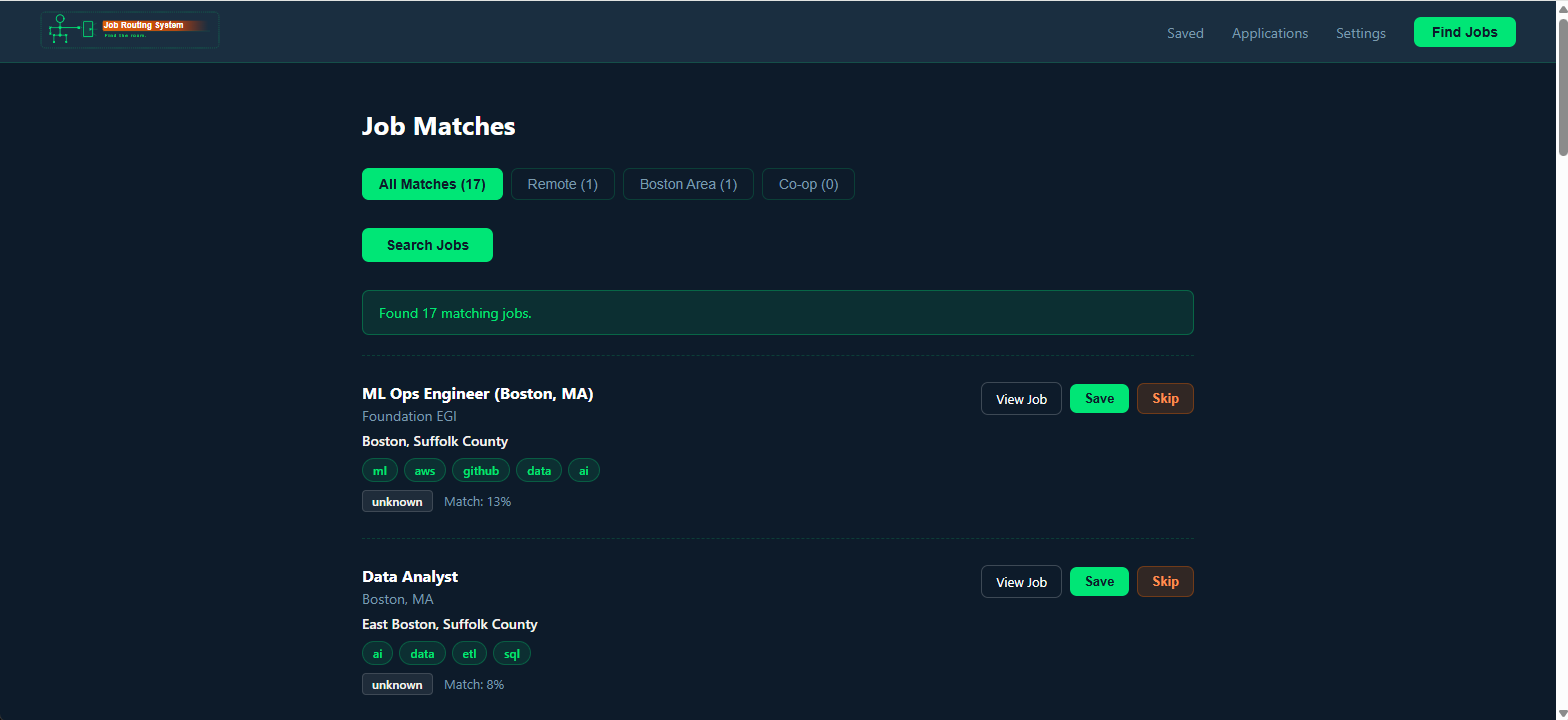
Task: Save the Data Analyst job
Action: coord(1099,581)
